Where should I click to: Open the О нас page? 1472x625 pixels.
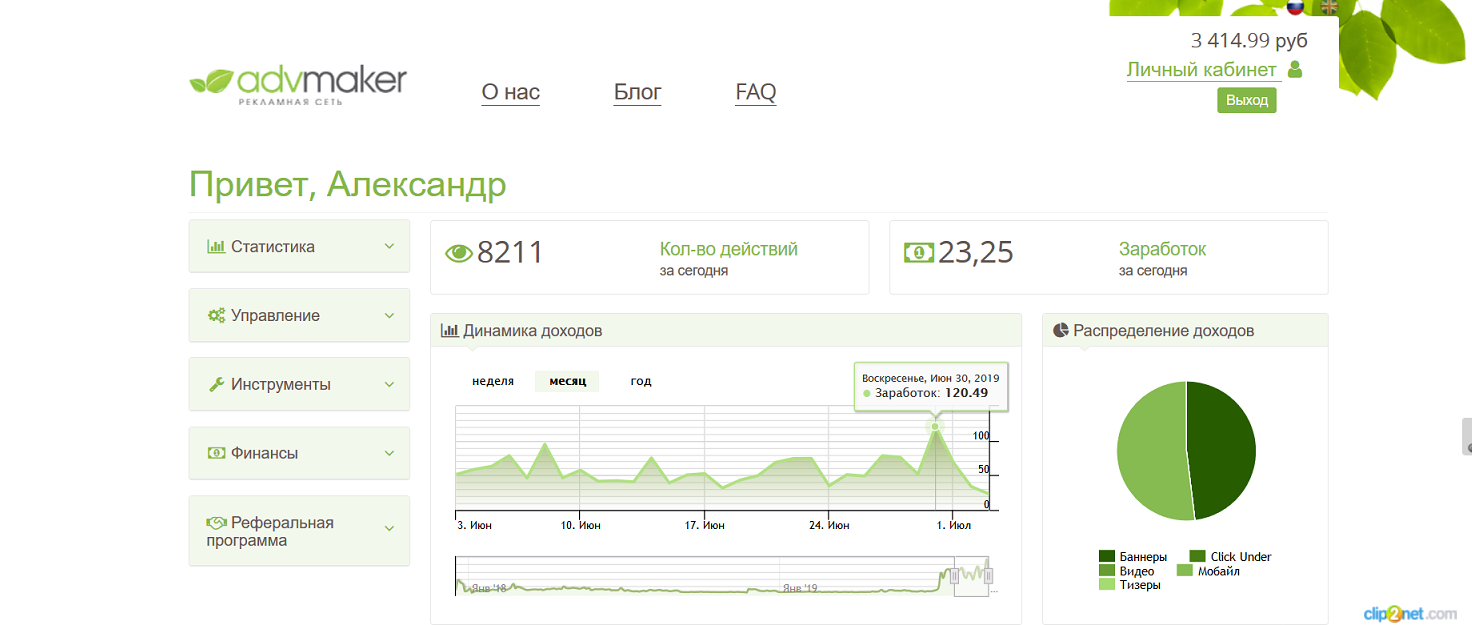(511, 92)
